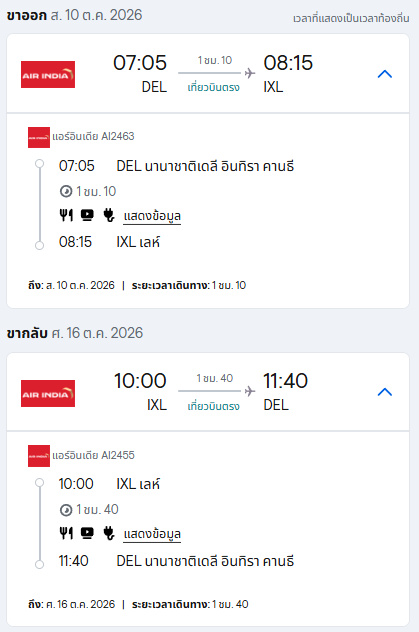Click the entertainment screen icon on flight AI2463
The width and height of the screenshot is (419, 632).
coord(87,215)
